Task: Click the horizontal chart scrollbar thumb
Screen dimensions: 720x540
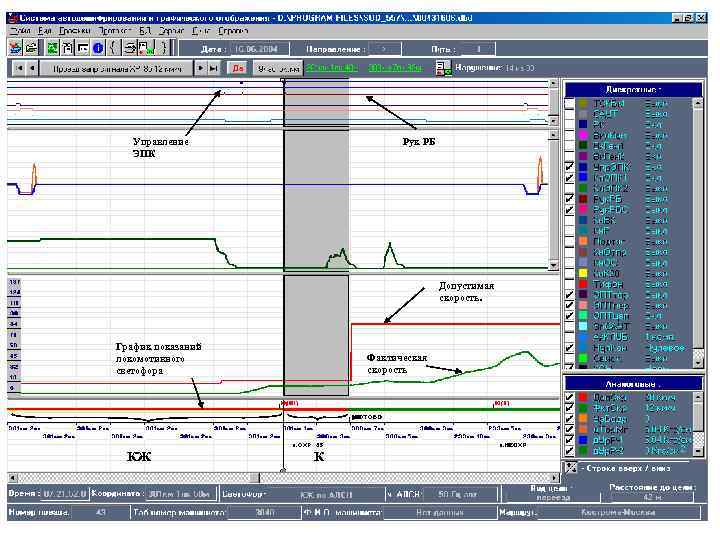Action: pos(254,478)
